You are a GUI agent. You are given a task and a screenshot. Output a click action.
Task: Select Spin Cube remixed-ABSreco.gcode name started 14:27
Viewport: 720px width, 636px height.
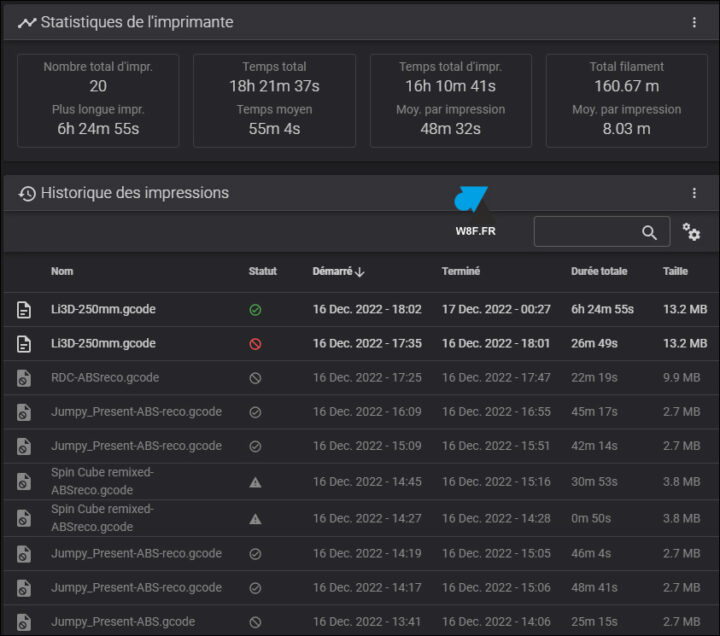(102, 518)
